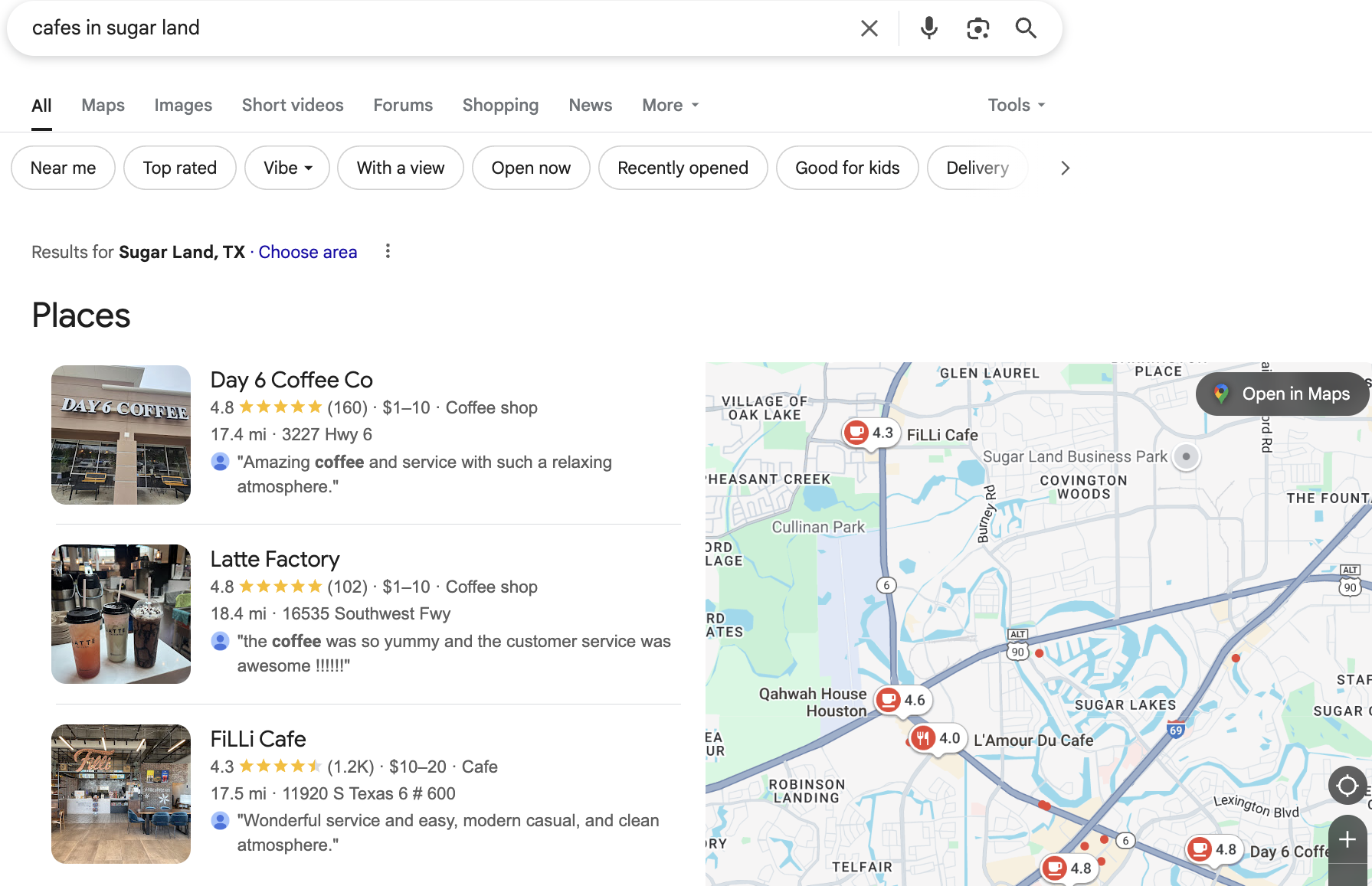Click the L'Amour Du Cafe 4.0 map pin
Viewport: 1372px width, 886px height.
coord(937,738)
